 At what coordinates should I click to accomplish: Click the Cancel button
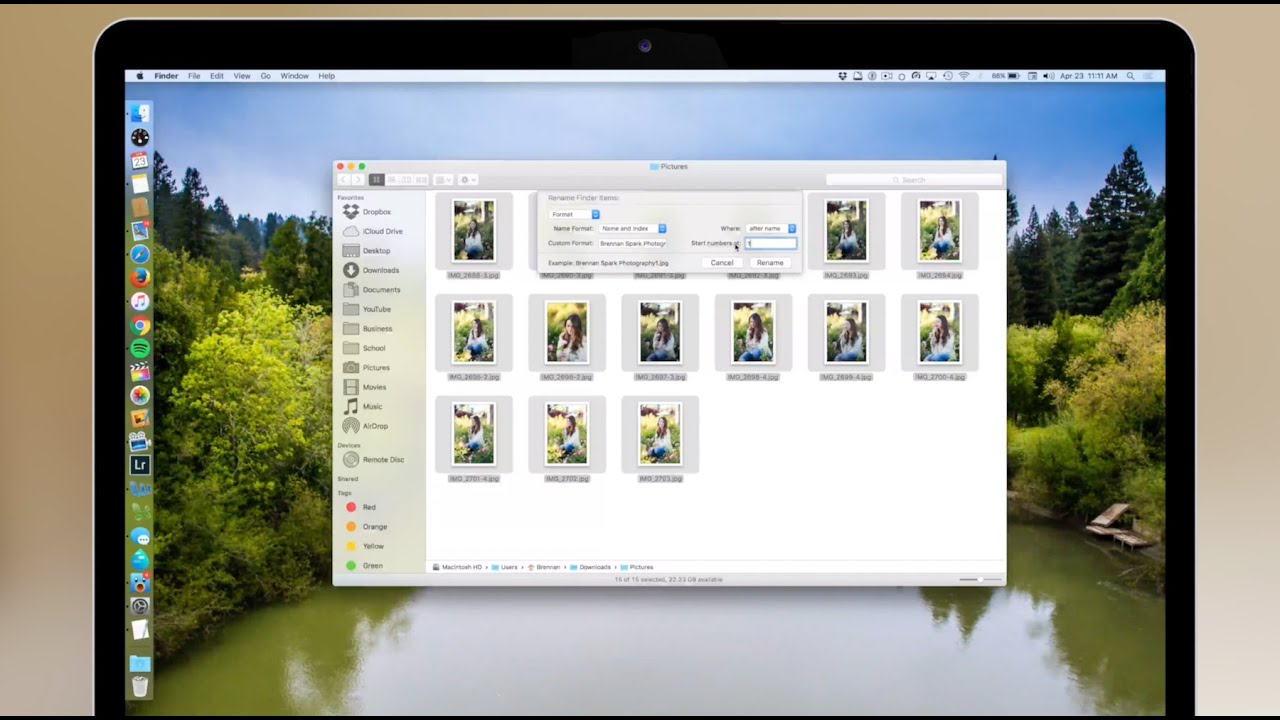722,263
